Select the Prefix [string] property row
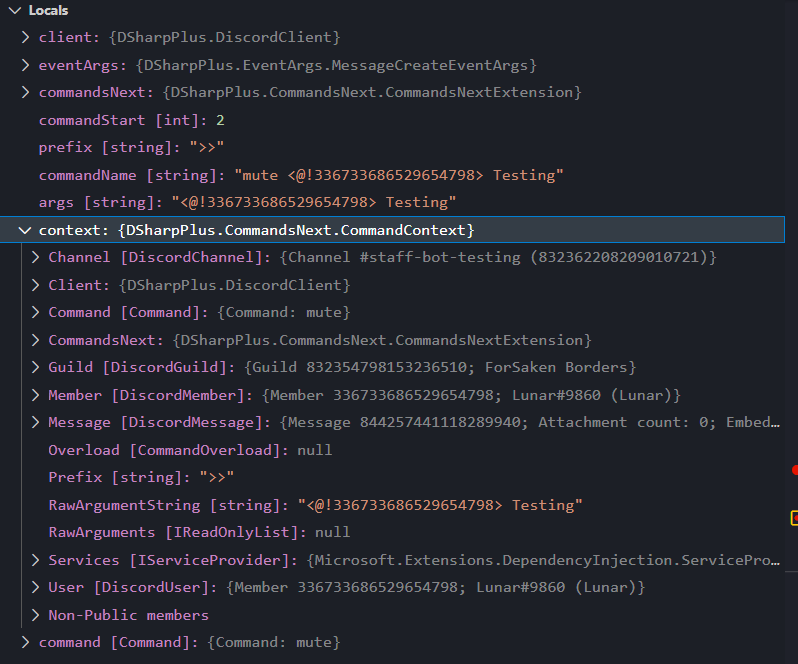The image size is (798, 664). coord(392,477)
